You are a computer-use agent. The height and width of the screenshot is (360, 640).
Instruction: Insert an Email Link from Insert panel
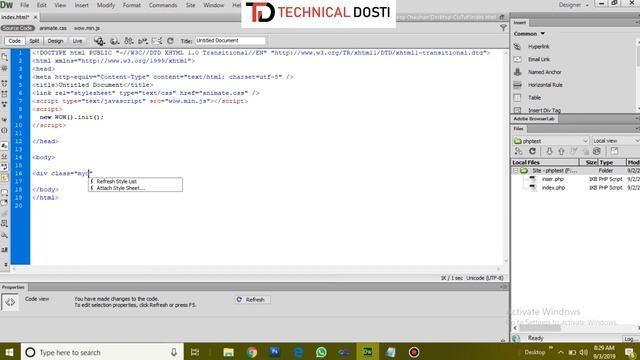pos(539,59)
